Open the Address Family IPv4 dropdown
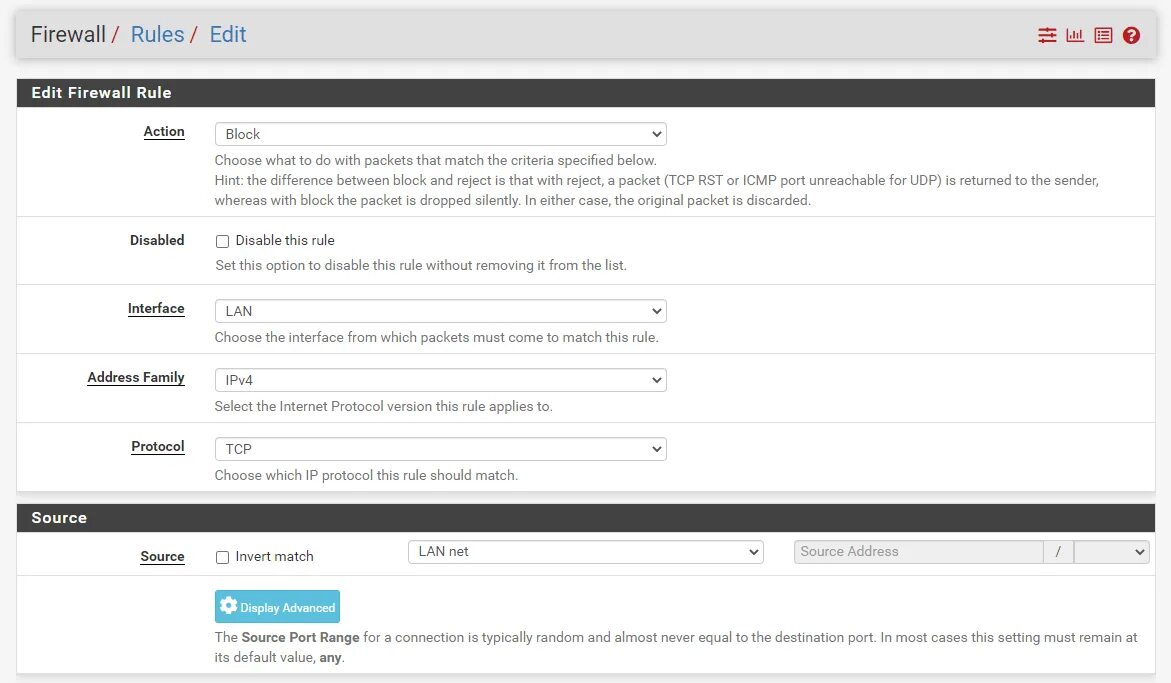This screenshot has height=683, width=1171. coord(440,380)
